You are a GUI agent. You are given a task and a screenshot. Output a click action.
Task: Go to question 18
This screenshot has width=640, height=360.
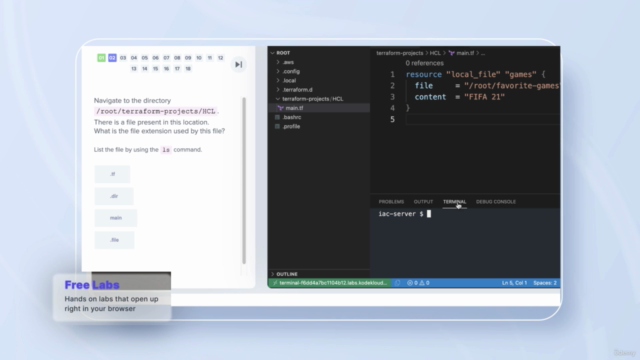pos(188,69)
